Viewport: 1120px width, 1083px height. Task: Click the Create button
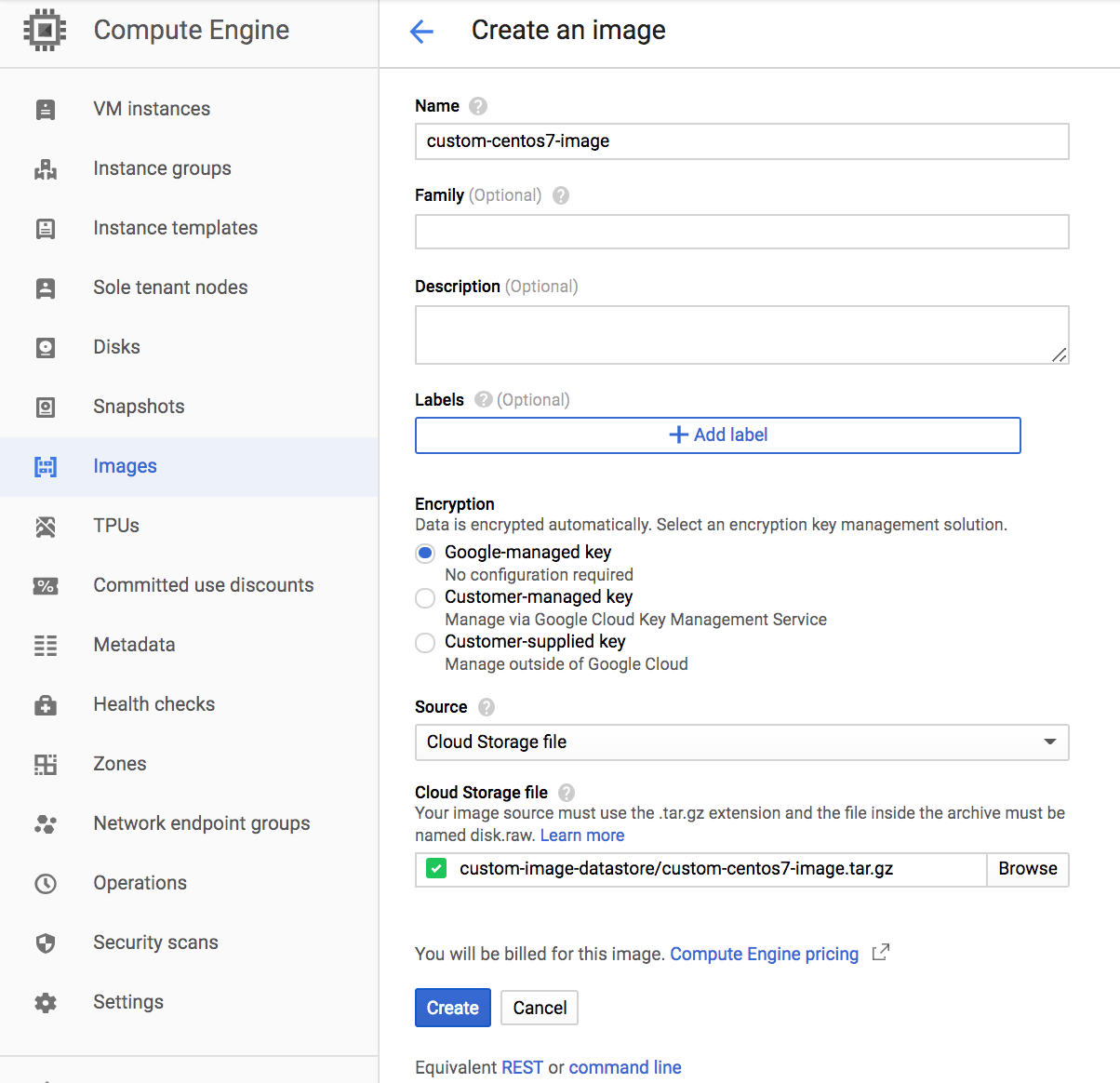[453, 1008]
